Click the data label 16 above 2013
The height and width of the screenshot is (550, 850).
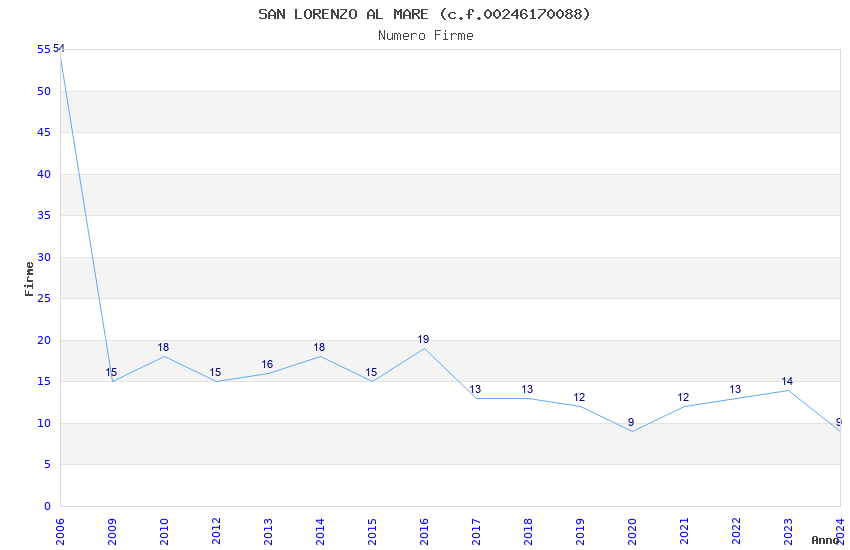[x=267, y=365]
